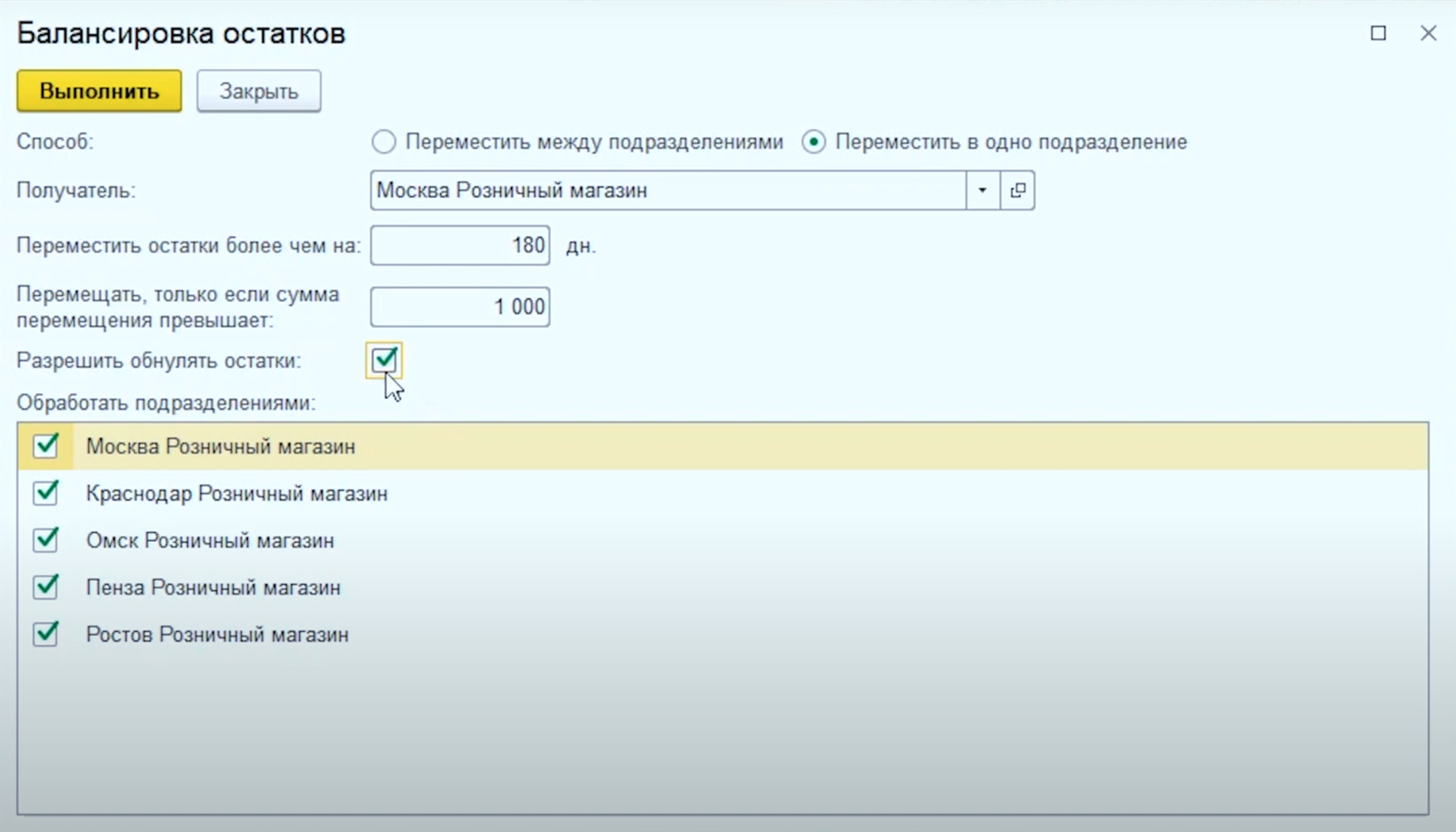The height and width of the screenshot is (832, 1456).
Task: Click the Обработать подразделениями label
Action: point(166,403)
